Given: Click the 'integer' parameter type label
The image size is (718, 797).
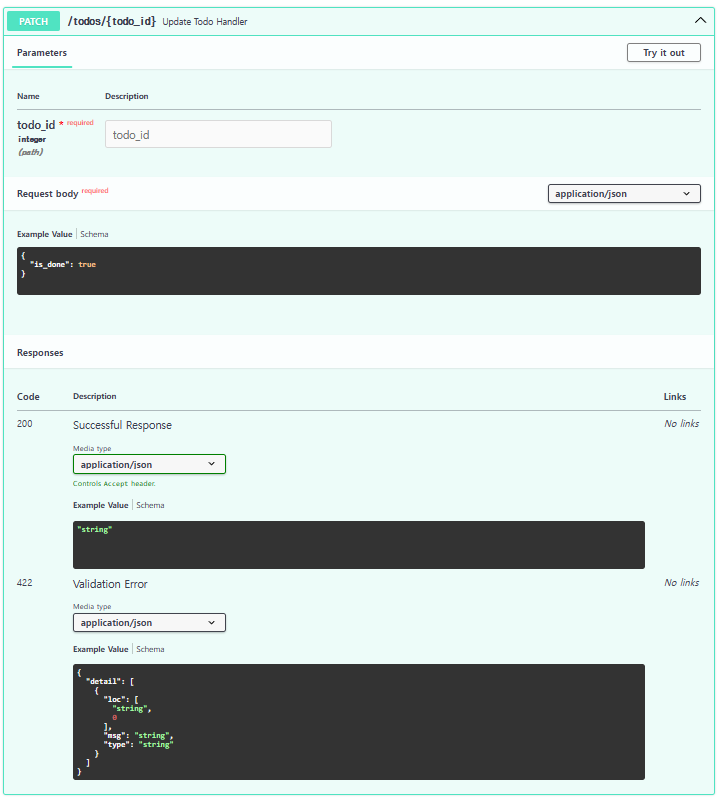Looking at the screenshot, I should pyautogui.click(x=32, y=139).
